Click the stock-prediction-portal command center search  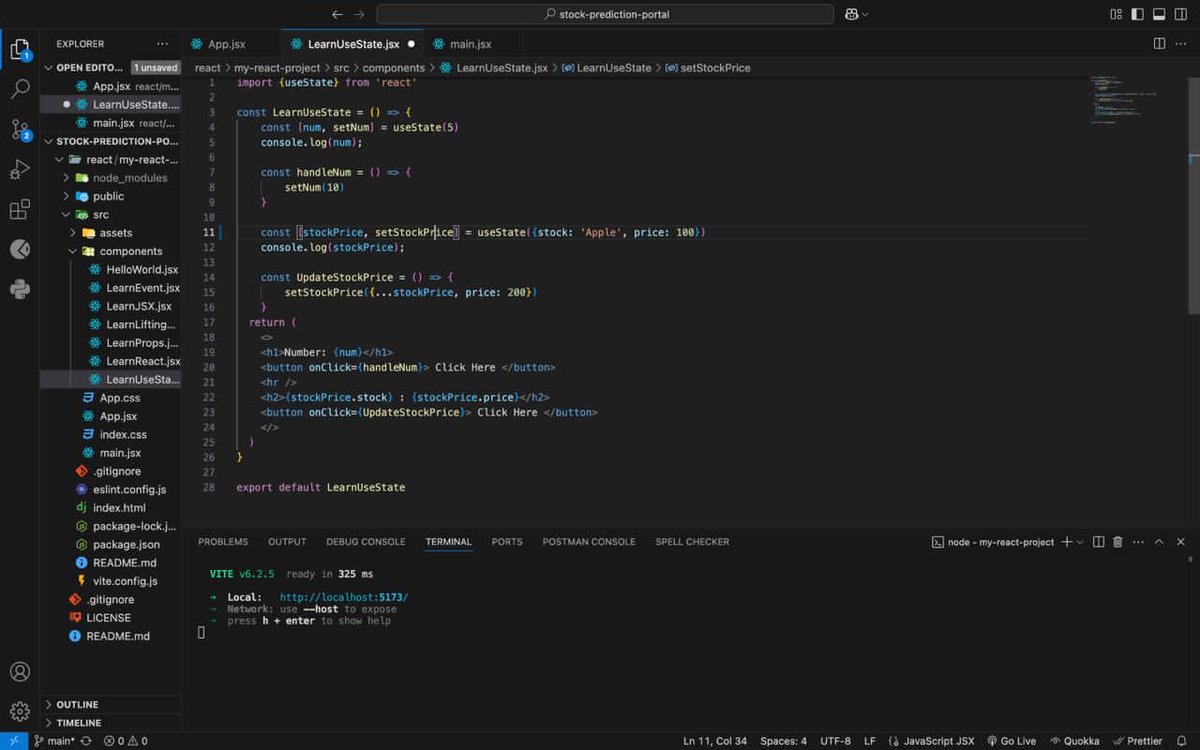[x=605, y=14]
